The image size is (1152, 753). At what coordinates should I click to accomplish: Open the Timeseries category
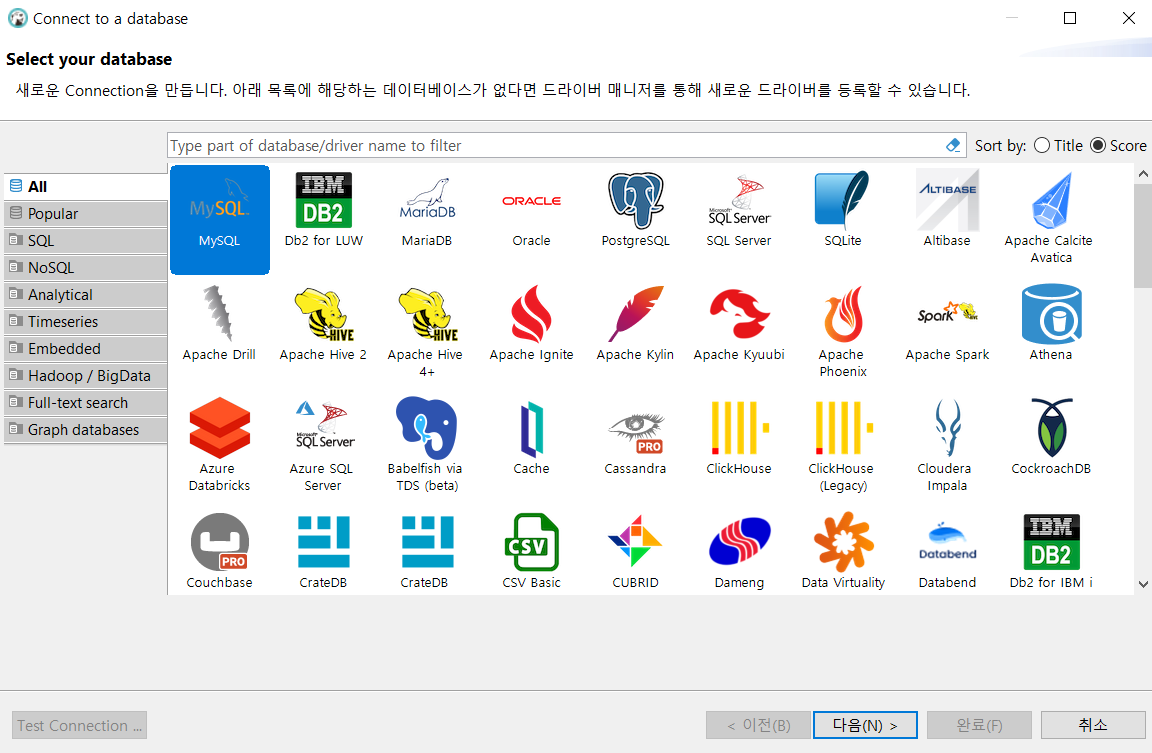pos(86,322)
